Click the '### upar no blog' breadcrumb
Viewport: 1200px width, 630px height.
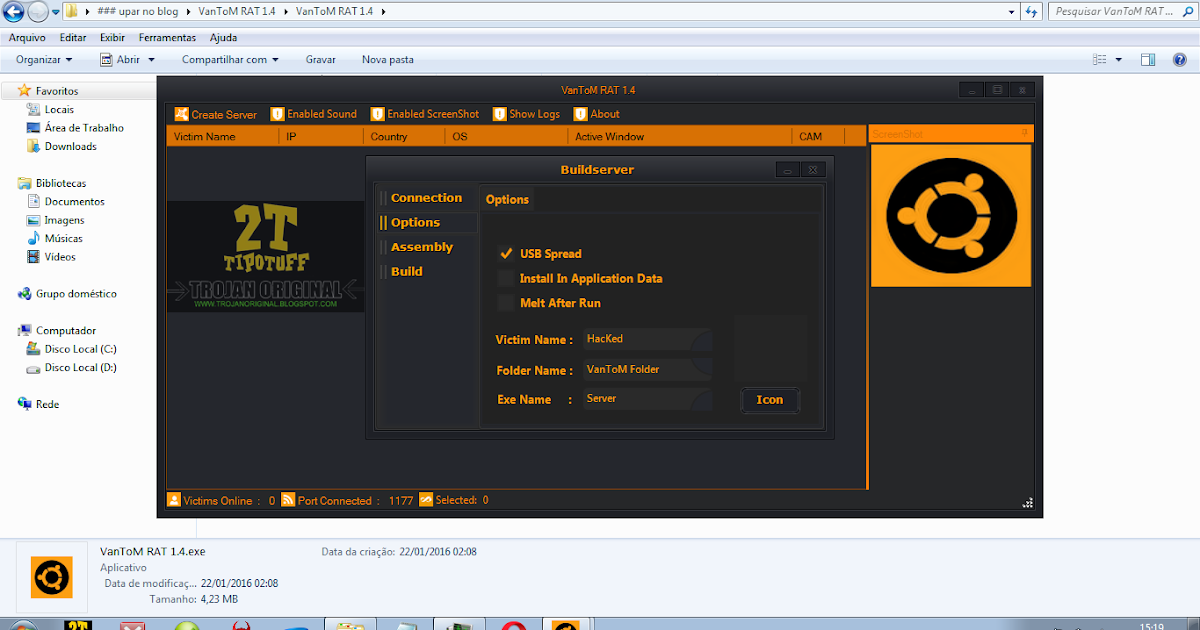(x=139, y=12)
